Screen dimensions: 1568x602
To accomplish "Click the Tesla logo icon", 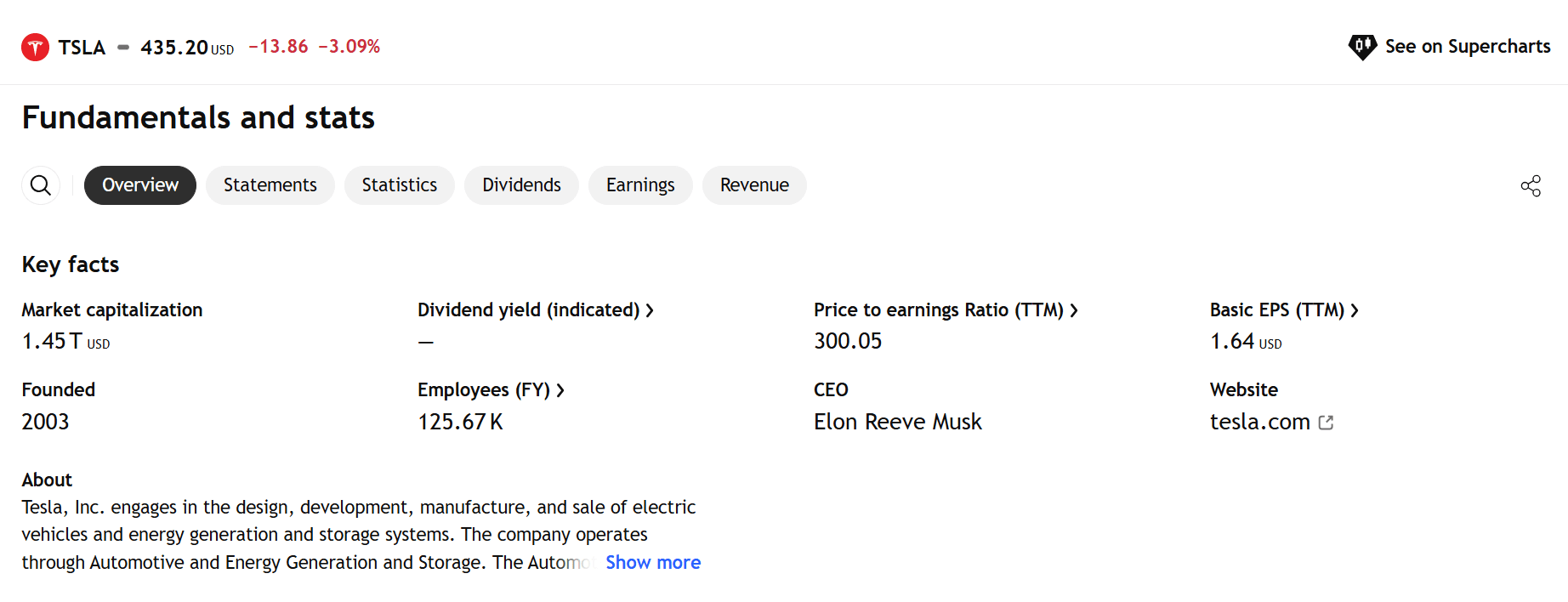I will pos(35,47).
